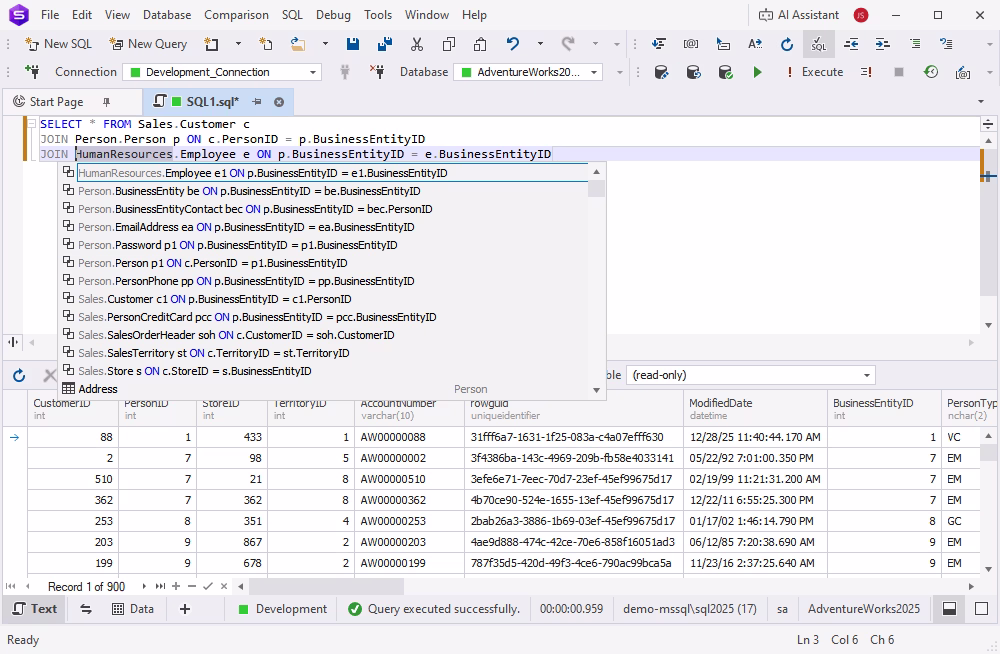The width and height of the screenshot is (1000, 654).
Task: Open the query execution history icon
Action: 931,72
